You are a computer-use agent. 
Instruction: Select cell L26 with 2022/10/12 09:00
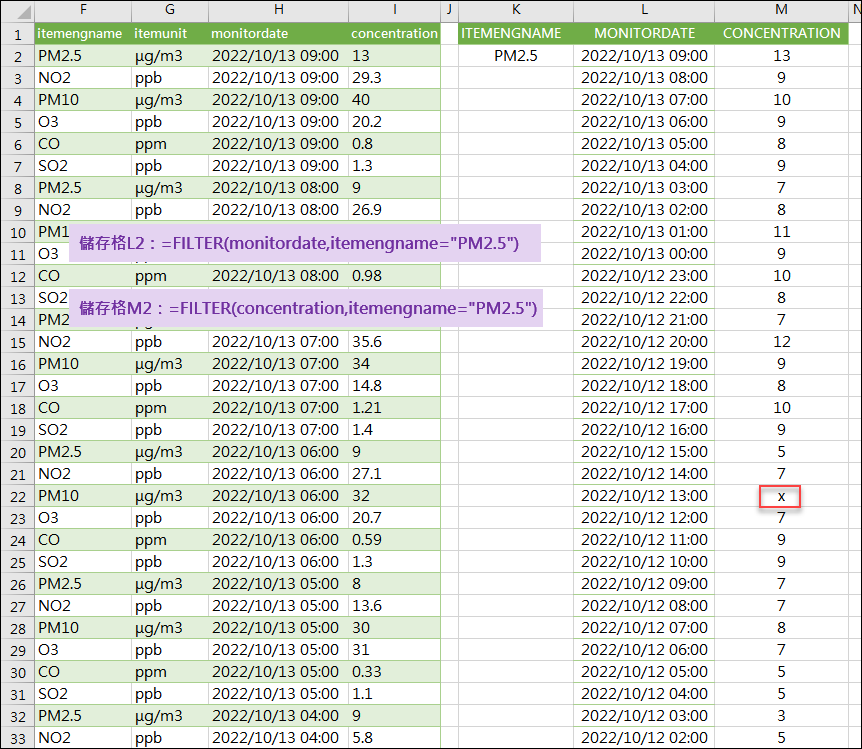[x=644, y=583]
